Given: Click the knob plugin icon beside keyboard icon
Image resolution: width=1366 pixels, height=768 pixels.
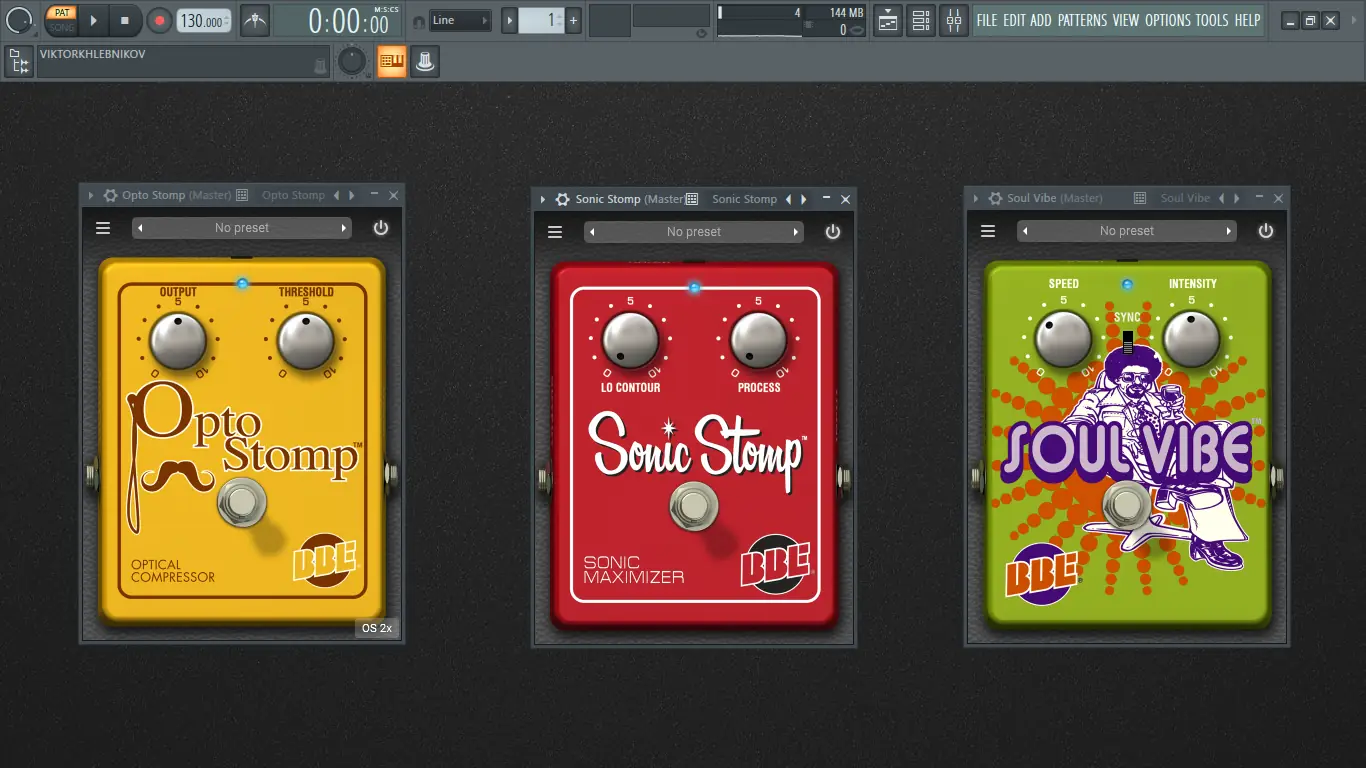Looking at the screenshot, I should click(x=425, y=62).
